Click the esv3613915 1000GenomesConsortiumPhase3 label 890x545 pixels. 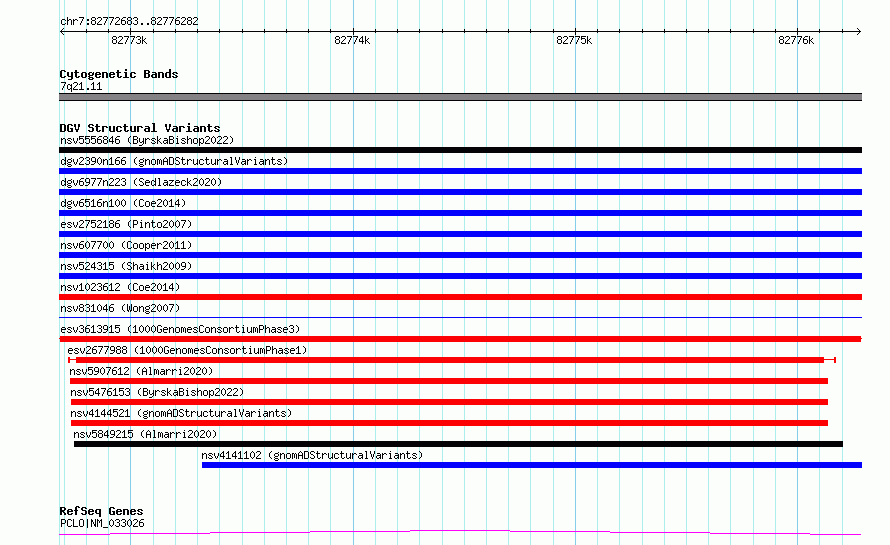click(x=180, y=329)
